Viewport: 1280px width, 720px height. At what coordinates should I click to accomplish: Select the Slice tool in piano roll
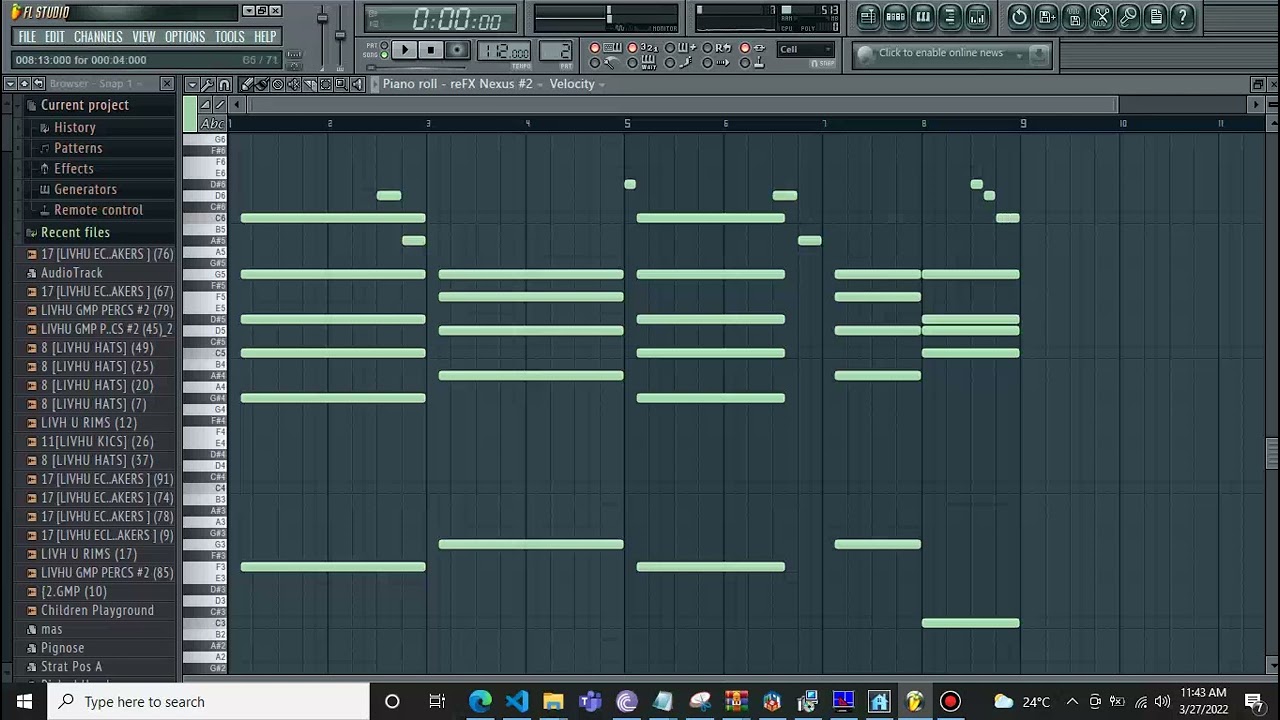point(310,84)
